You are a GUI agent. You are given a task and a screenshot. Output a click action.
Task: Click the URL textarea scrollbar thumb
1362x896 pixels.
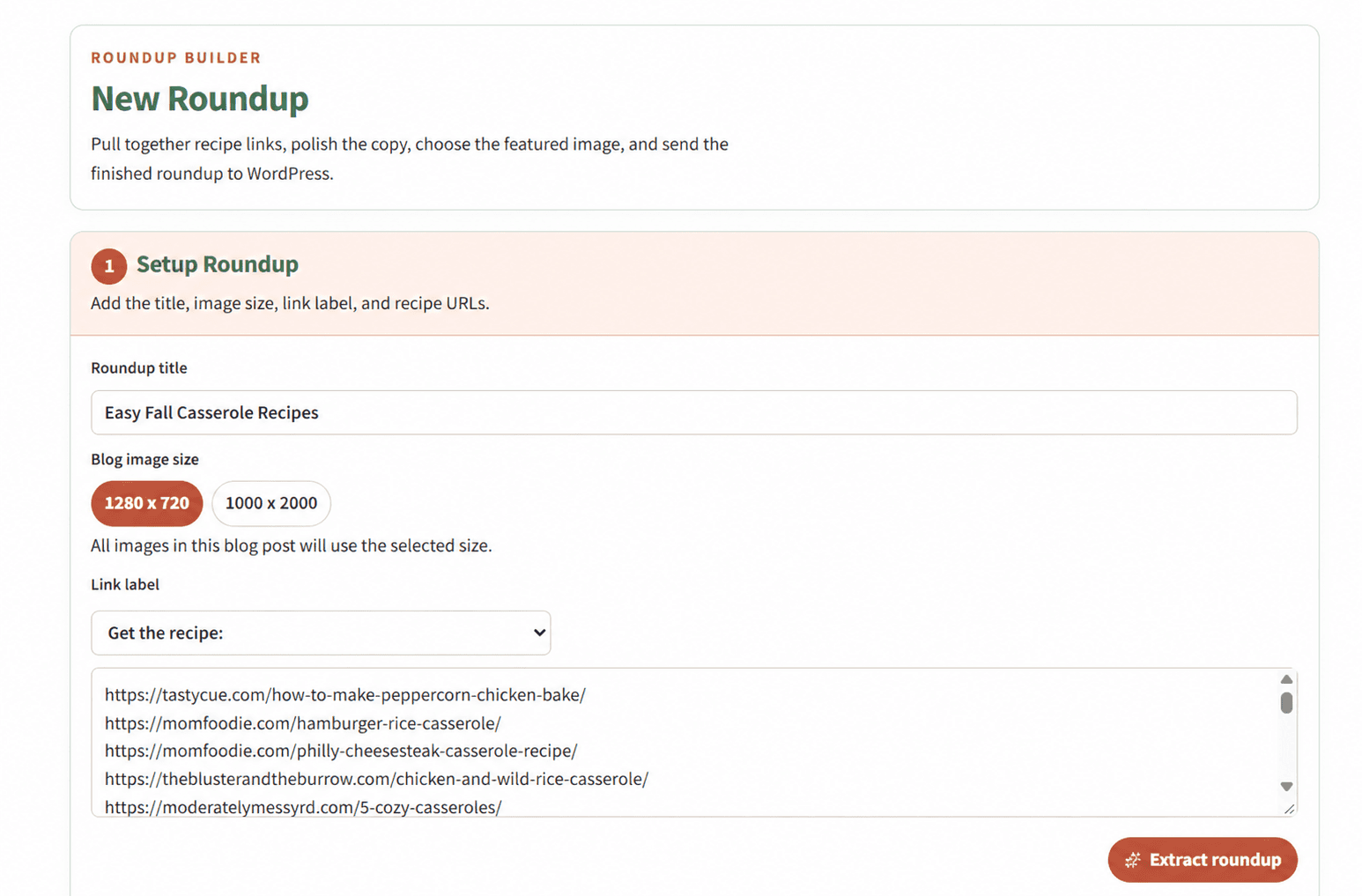click(x=1286, y=702)
